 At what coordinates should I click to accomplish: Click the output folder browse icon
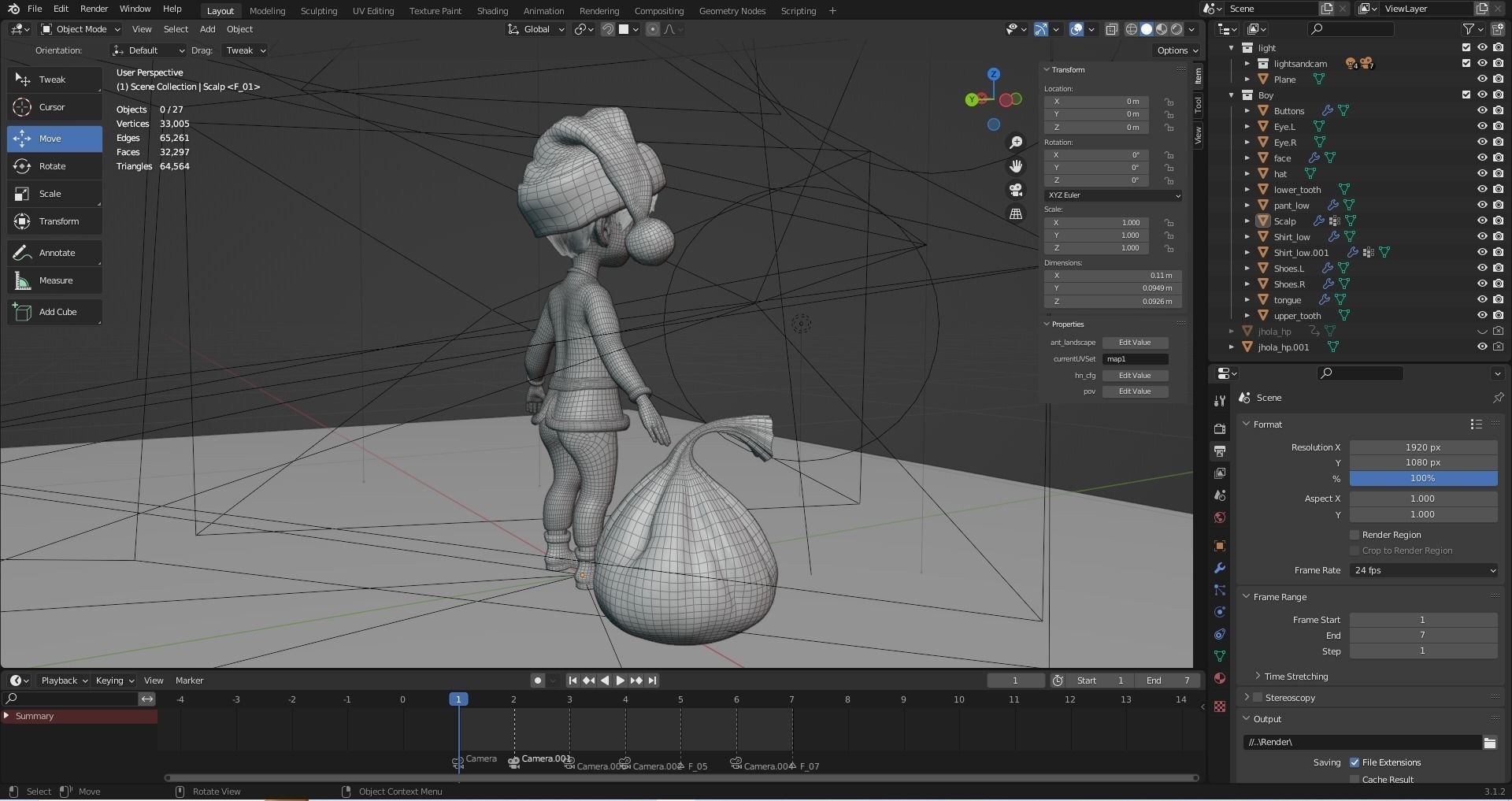1489,743
